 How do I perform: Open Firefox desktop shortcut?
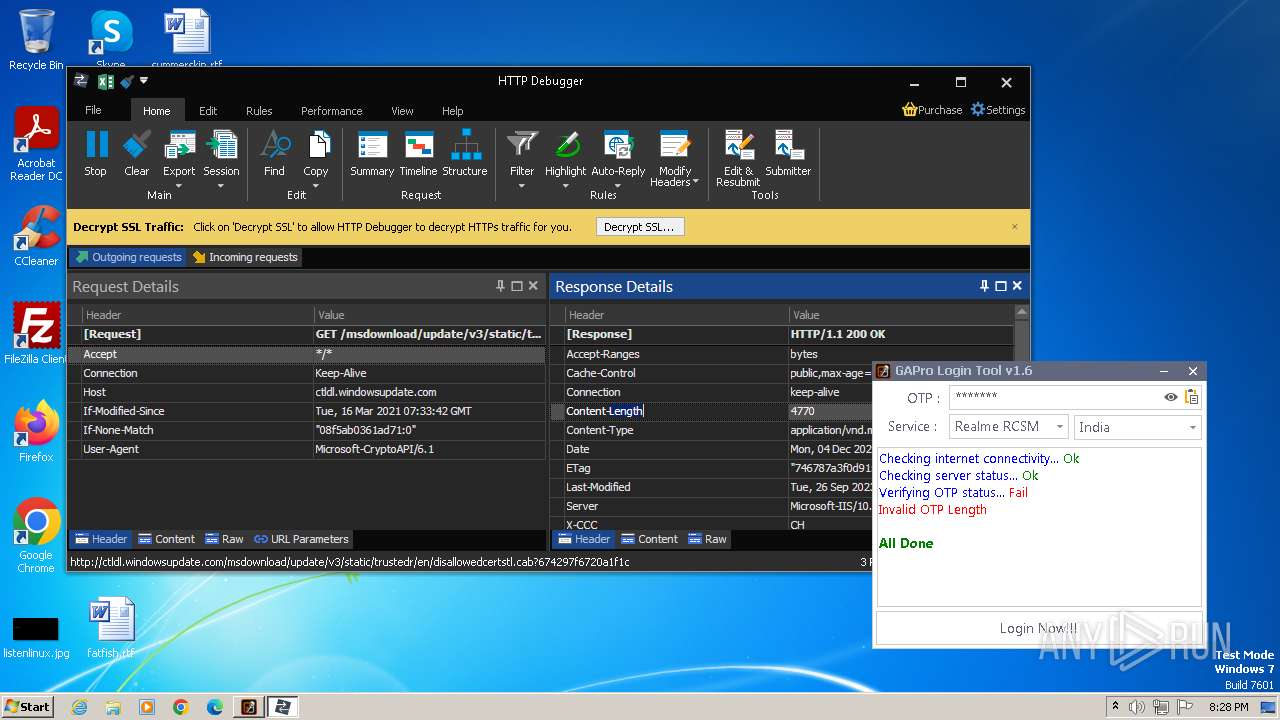36,432
